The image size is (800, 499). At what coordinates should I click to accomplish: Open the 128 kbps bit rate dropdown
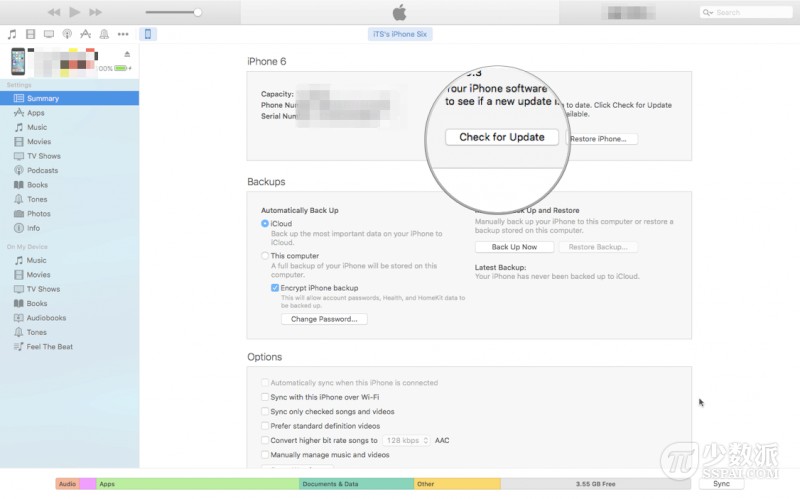[x=406, y=440]
